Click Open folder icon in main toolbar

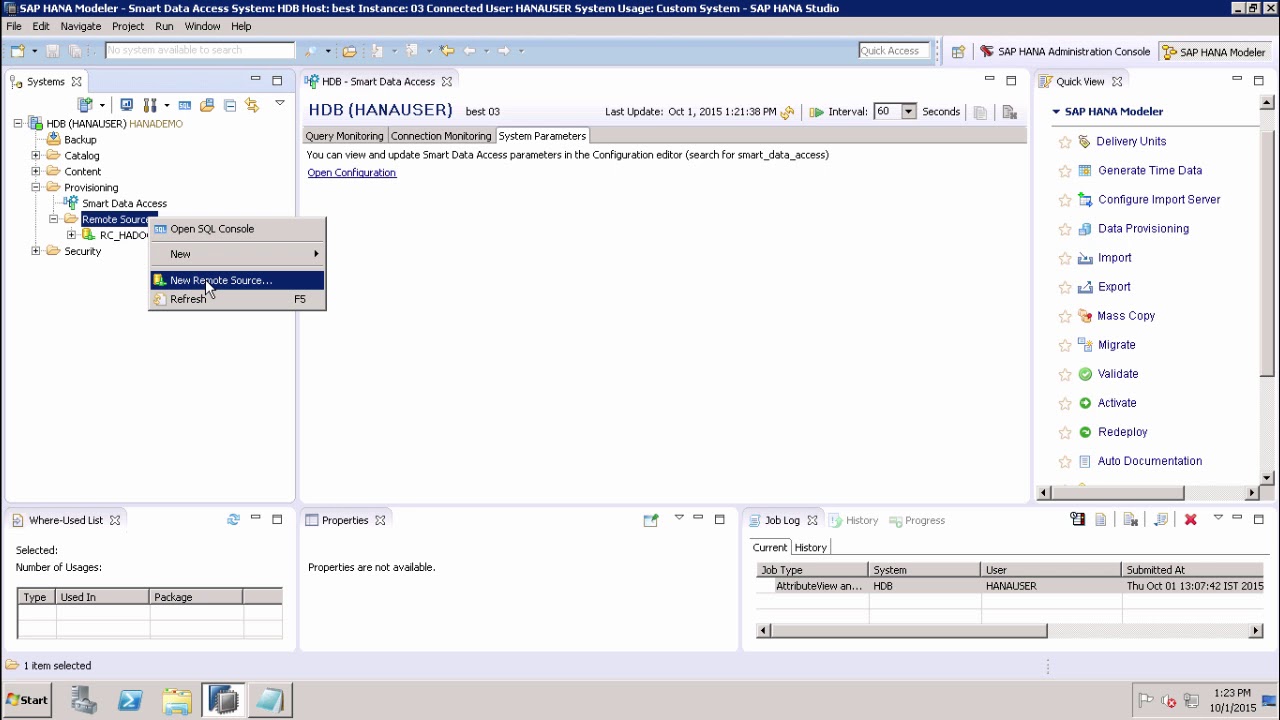(x=349, y=51)
